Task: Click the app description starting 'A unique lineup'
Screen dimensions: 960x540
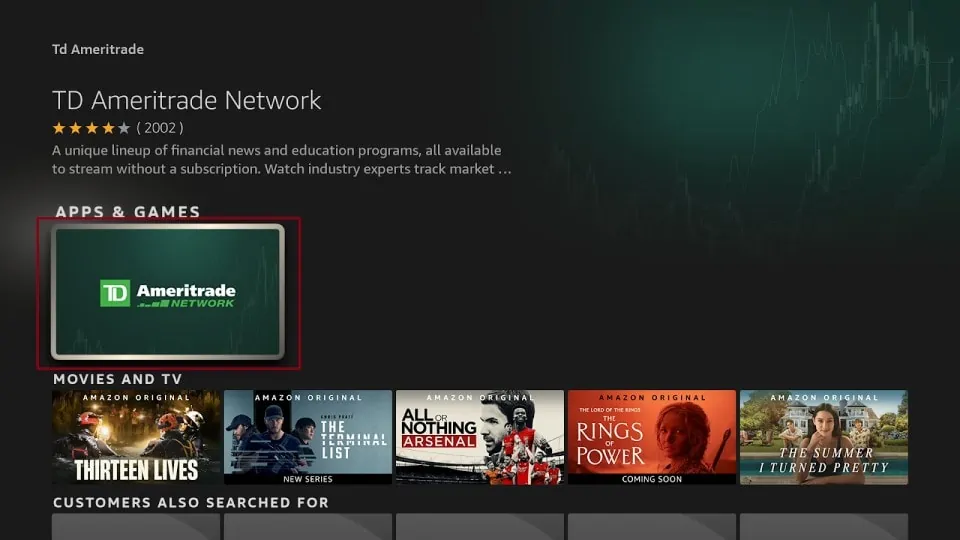Action: coord(282,159)
